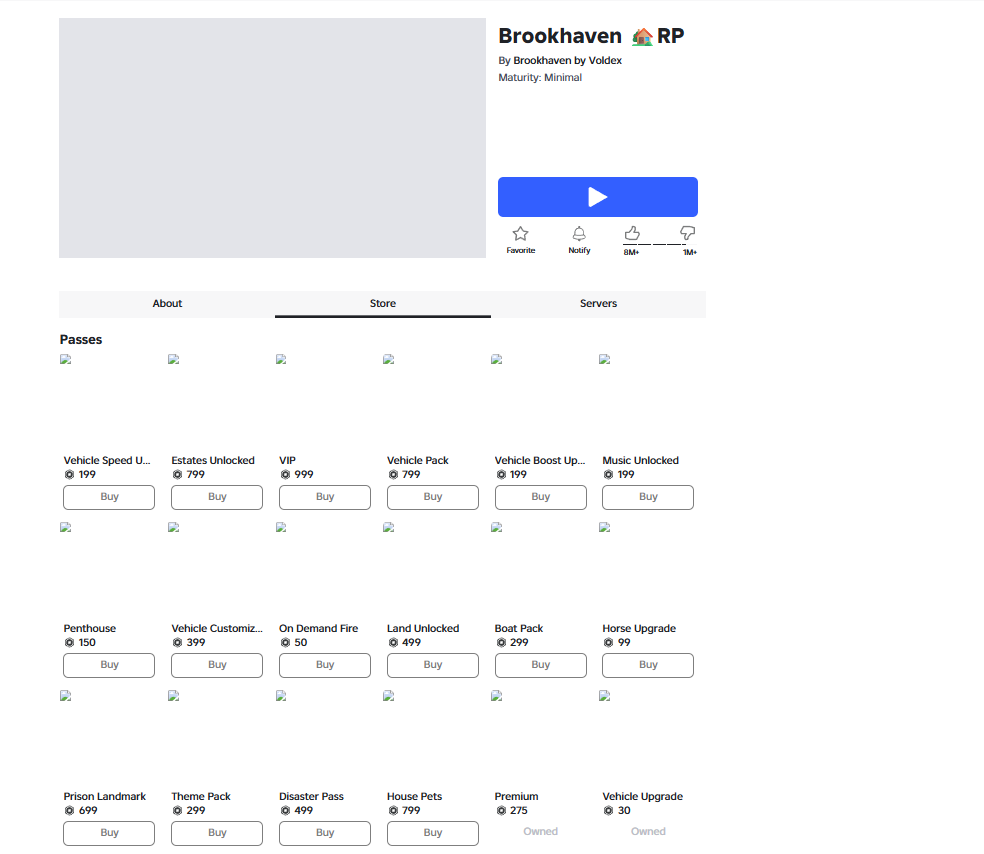Click the Penthouse pass image icon
Screen dimensions: 984x854
click(x=65, y=528)
